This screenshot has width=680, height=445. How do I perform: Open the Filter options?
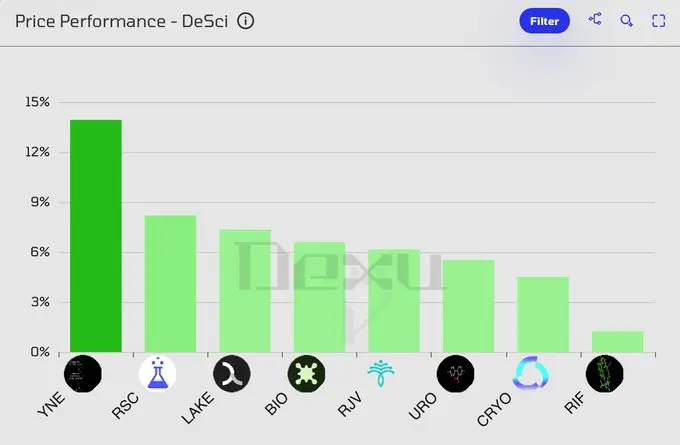pyautogui.click(x=544, y=21)
